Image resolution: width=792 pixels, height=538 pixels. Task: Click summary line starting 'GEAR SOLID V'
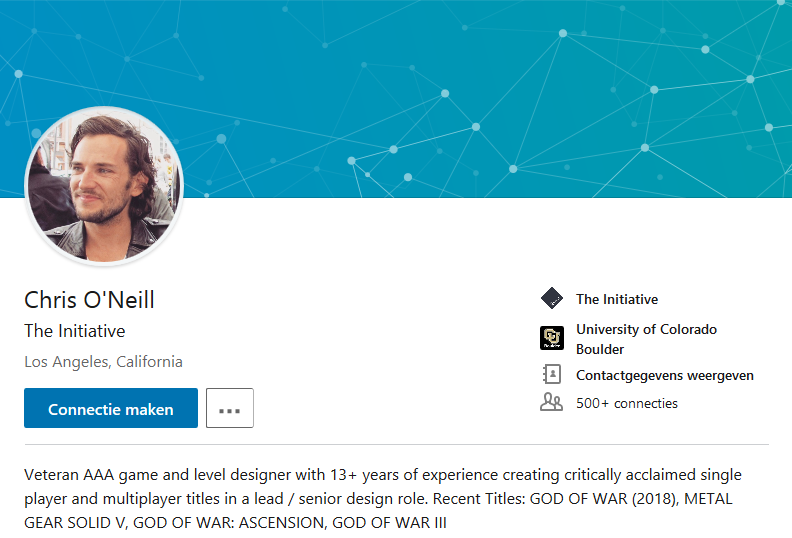pos(235,522)
